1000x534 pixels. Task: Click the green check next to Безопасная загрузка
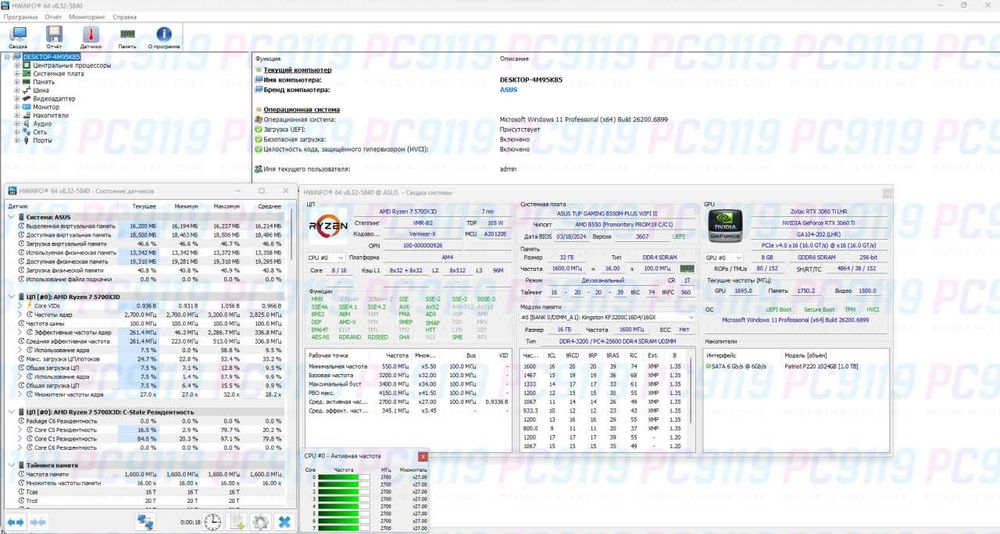click(x=258, y=139)
